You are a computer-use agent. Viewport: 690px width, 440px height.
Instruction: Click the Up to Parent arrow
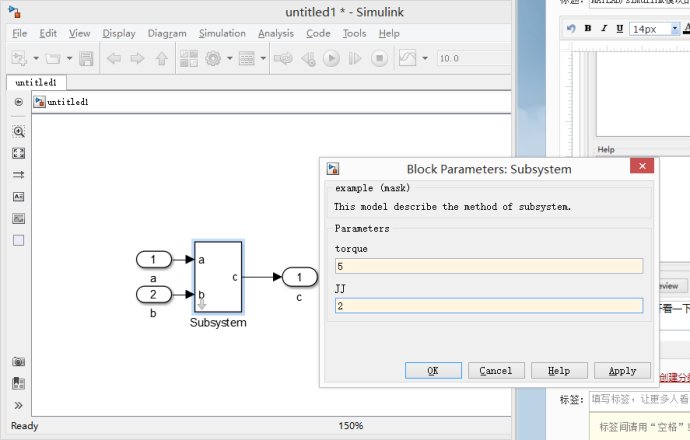pyautogui.click(x=162, y=59)
